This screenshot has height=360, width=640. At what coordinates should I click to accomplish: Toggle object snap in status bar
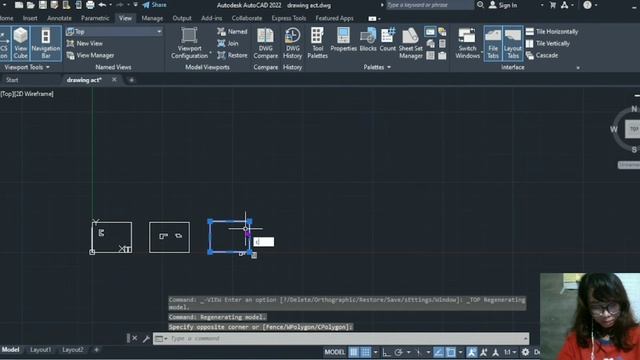[x=451, y=352]
